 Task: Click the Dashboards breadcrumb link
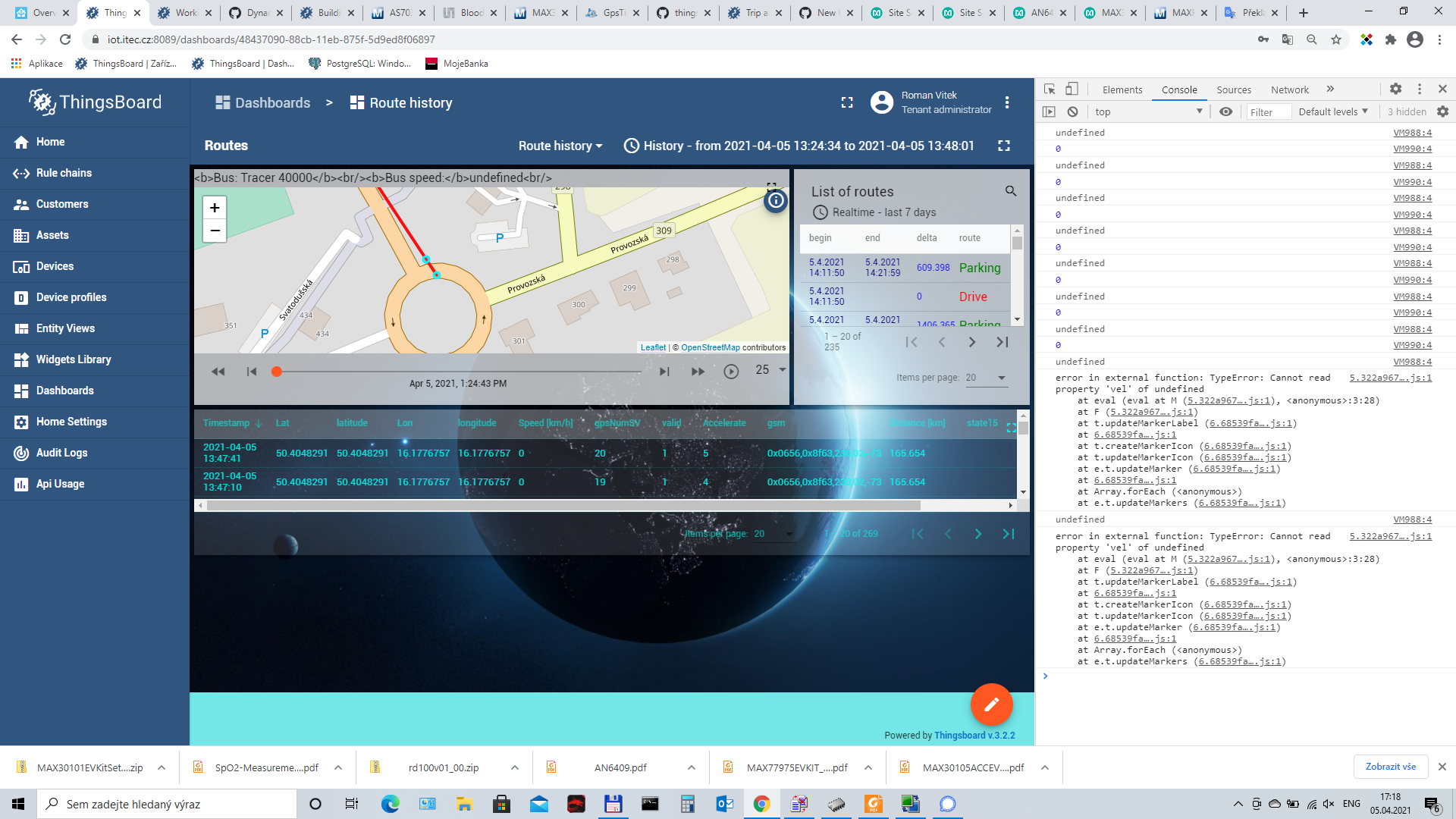[263, 102]
